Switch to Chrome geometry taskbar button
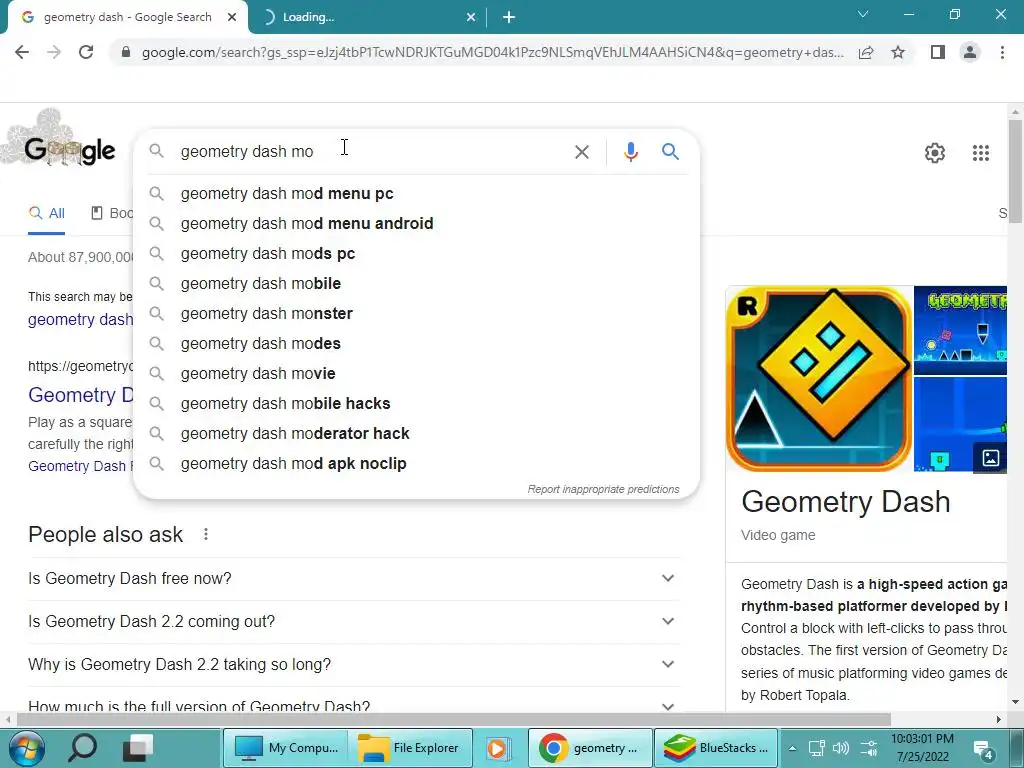 (x=590, y=748)
